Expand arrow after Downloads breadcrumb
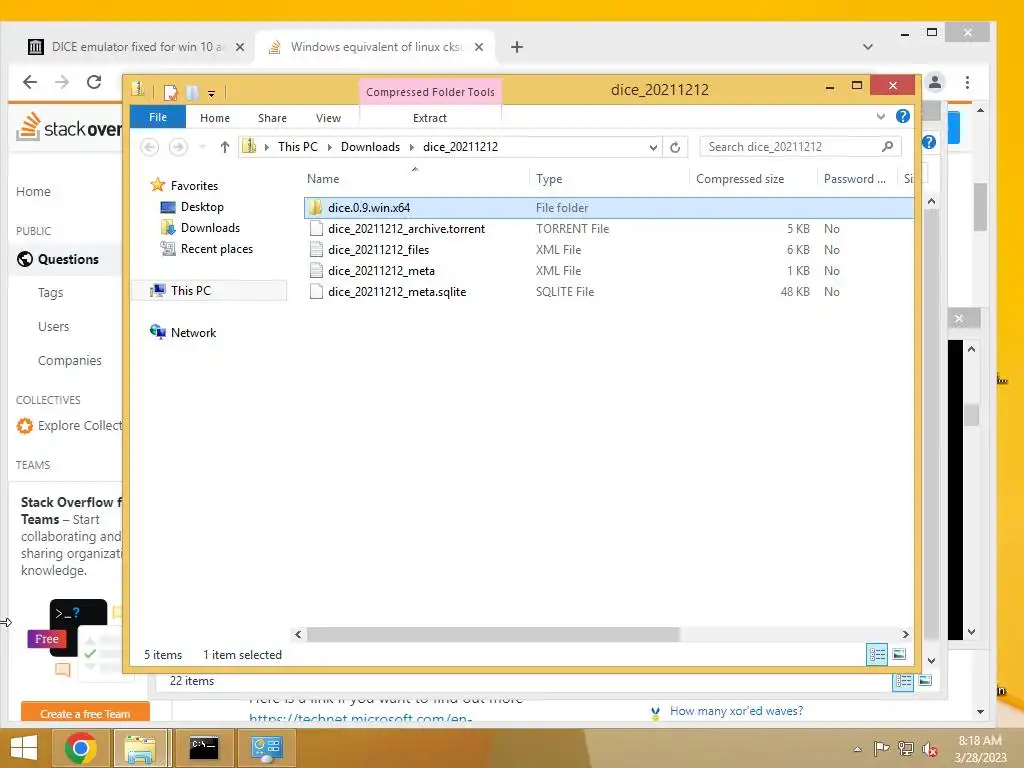The width and height of the screenshot is (1024, 768). 411,147
